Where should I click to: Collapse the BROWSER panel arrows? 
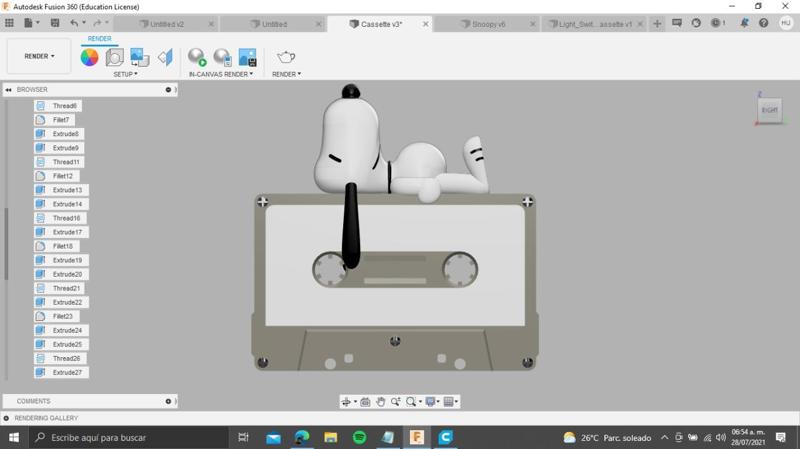8,90
